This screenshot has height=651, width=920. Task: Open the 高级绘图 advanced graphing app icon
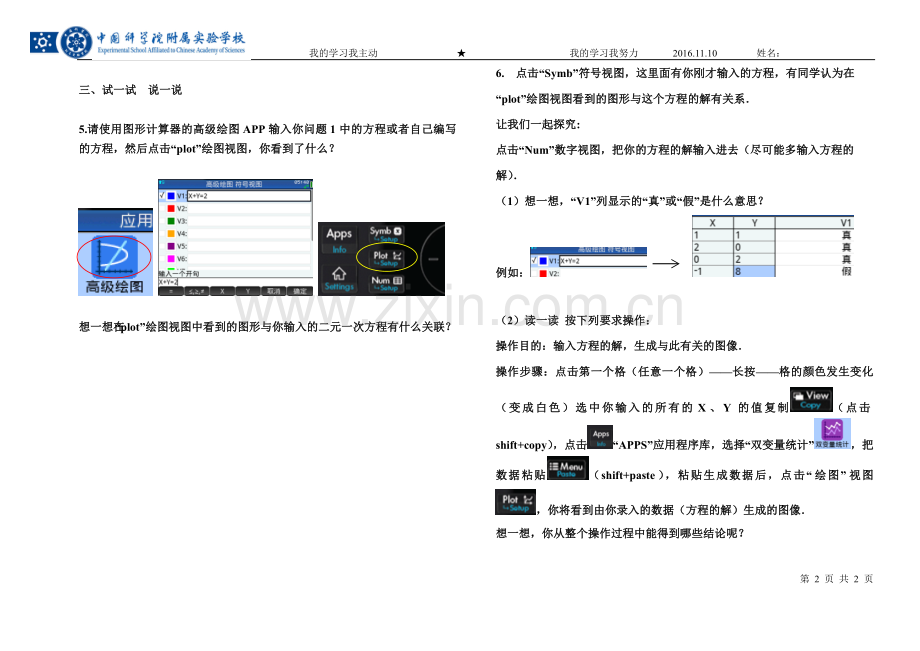tap(115, 257)
